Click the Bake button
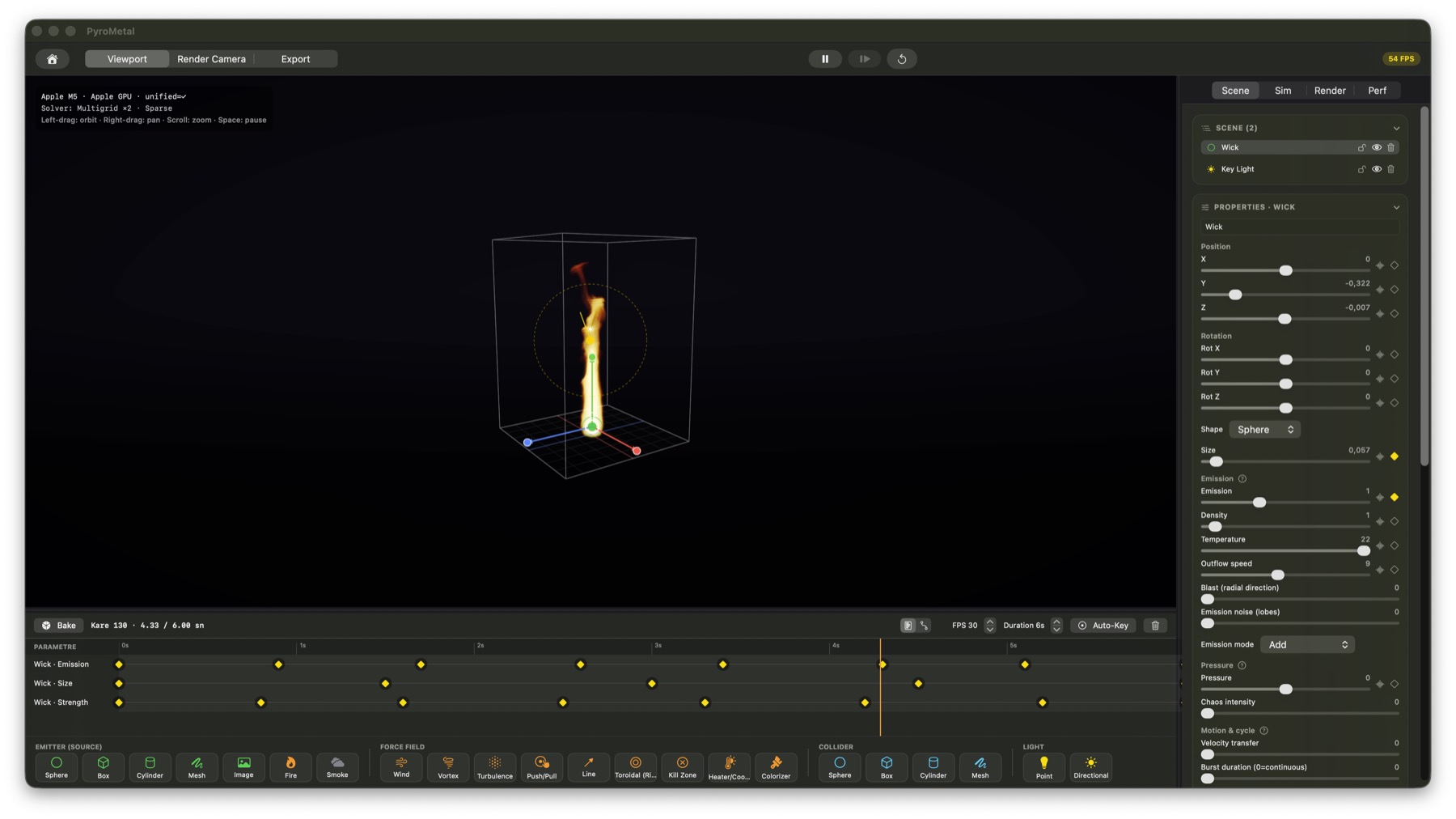Viewport: 1456px width, 819px height. pyautogui.click(x=59, y=626)
